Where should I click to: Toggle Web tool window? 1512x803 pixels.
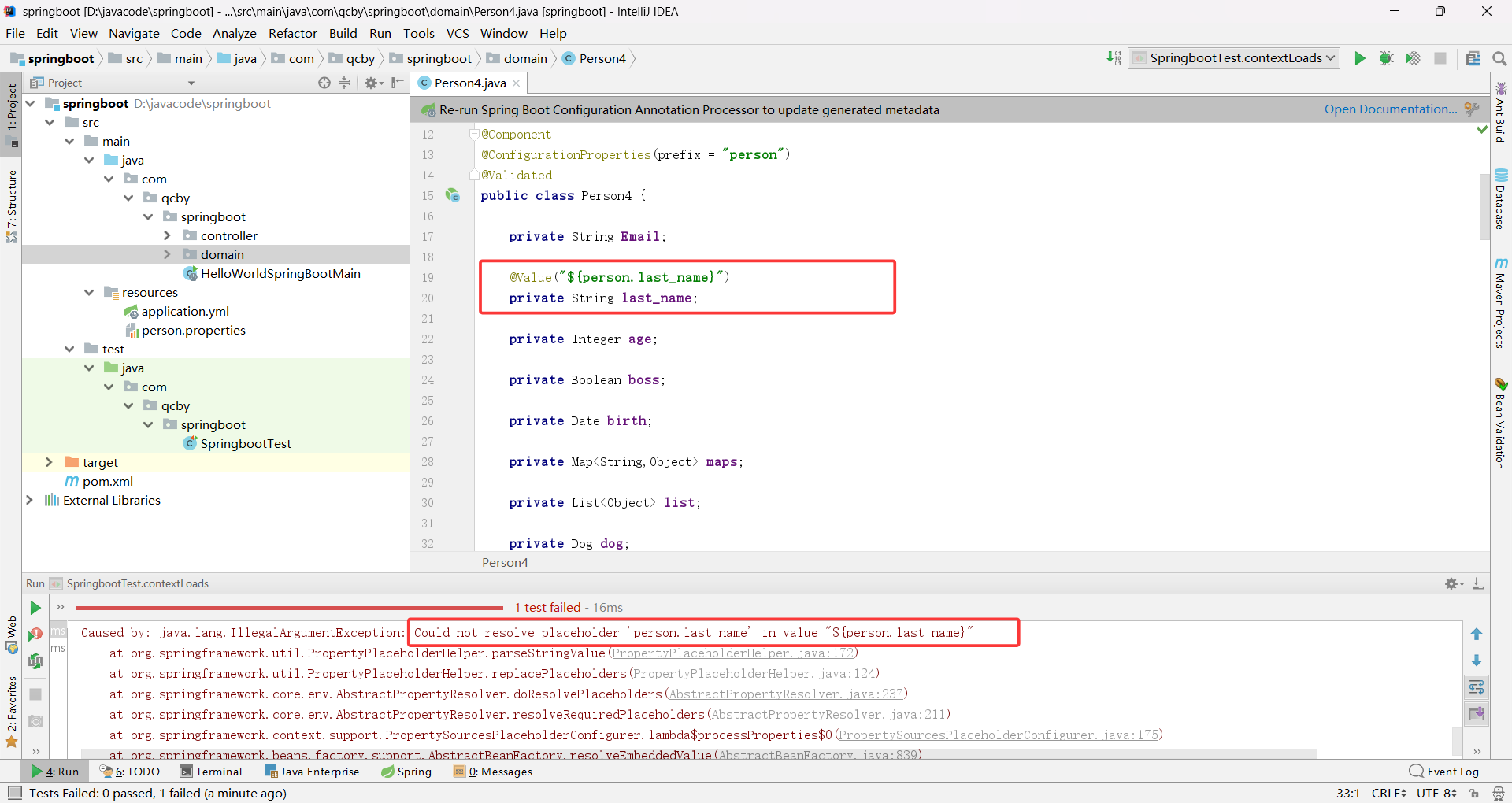(12, 635)
